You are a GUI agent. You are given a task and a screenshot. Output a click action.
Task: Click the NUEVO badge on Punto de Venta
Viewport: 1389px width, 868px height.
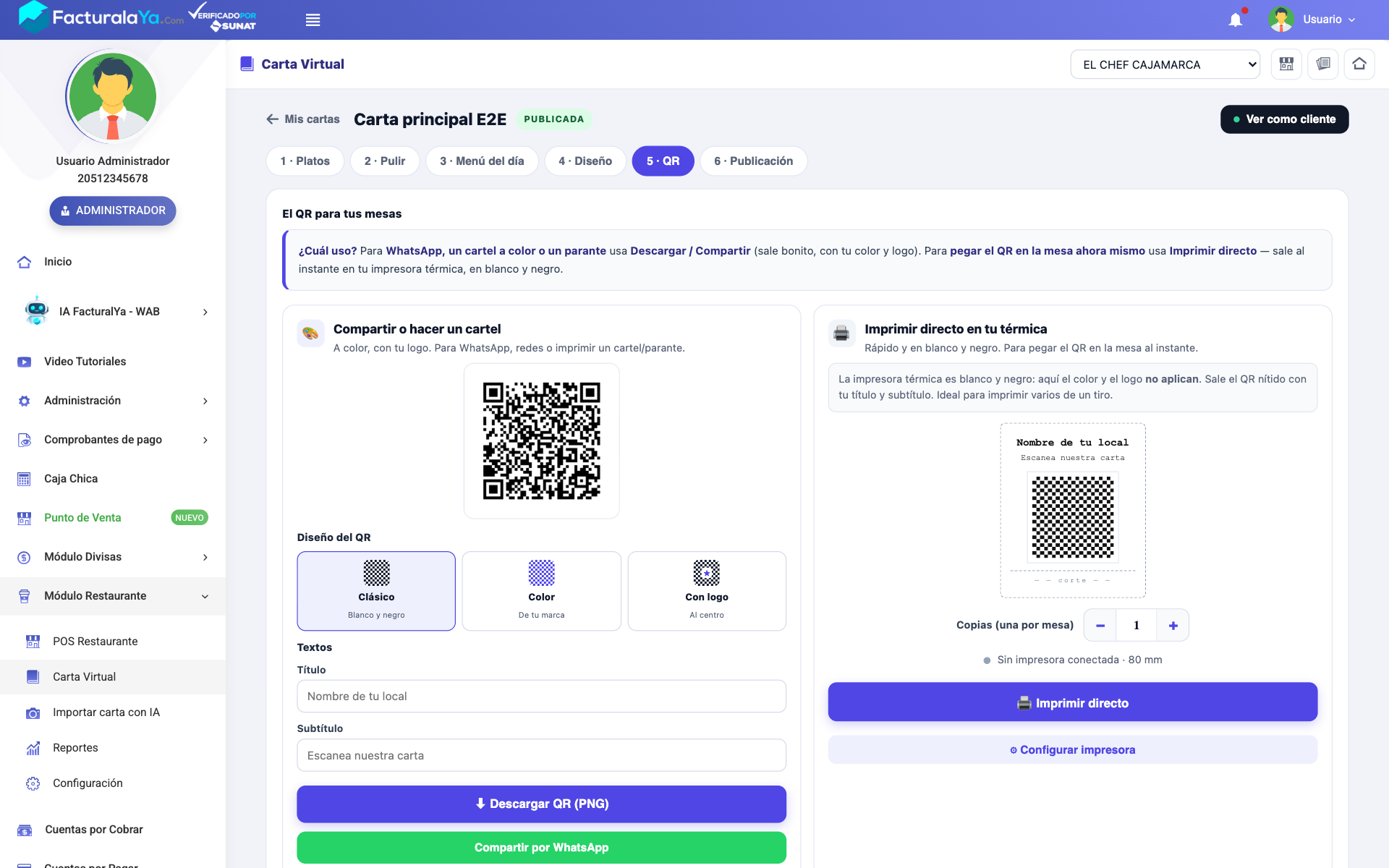(x=190, y=518)
